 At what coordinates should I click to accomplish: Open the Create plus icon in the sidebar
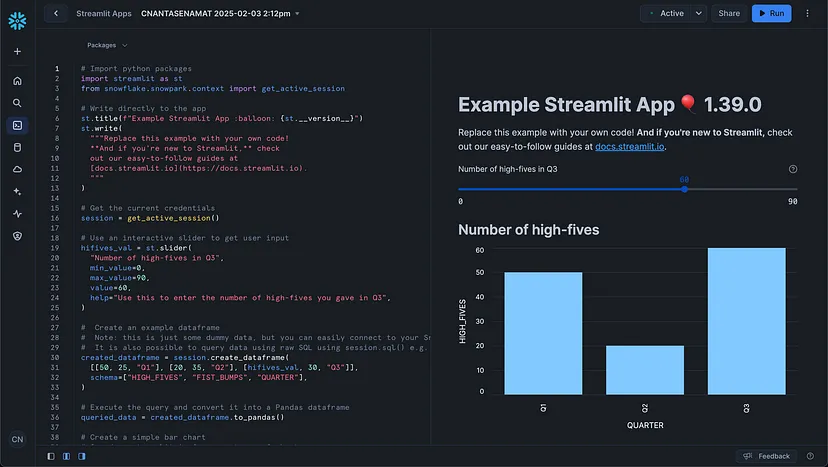point(17,51)
